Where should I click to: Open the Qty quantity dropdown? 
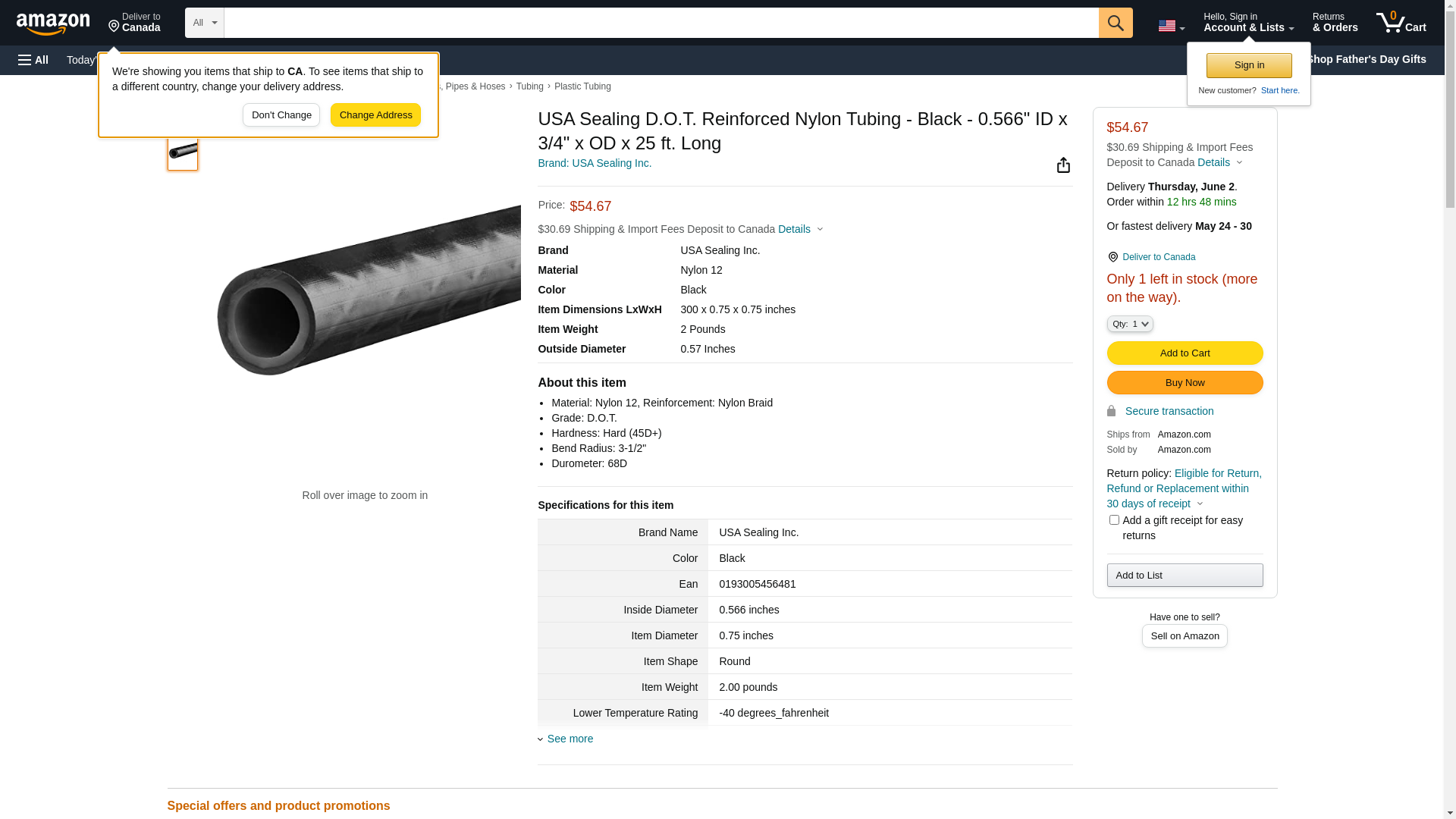coord(1130,324)
